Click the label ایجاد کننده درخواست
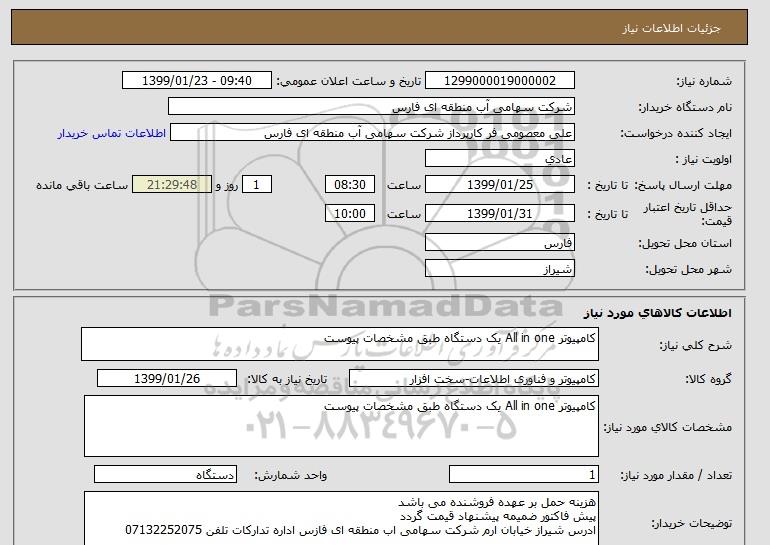770x545 pixels. pyautogui.click(x=676, y=133)
